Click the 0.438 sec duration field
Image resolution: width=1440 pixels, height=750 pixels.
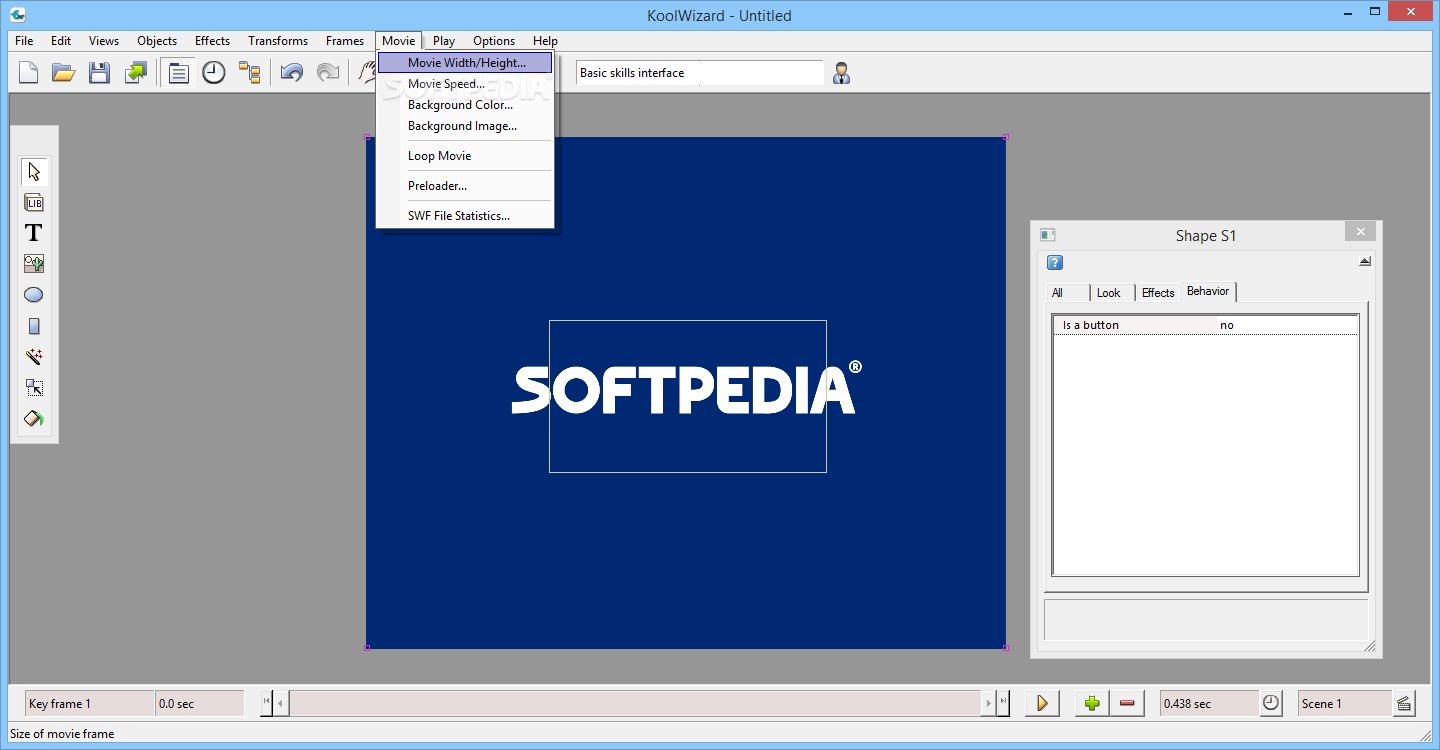click(x=1208, y=703)
